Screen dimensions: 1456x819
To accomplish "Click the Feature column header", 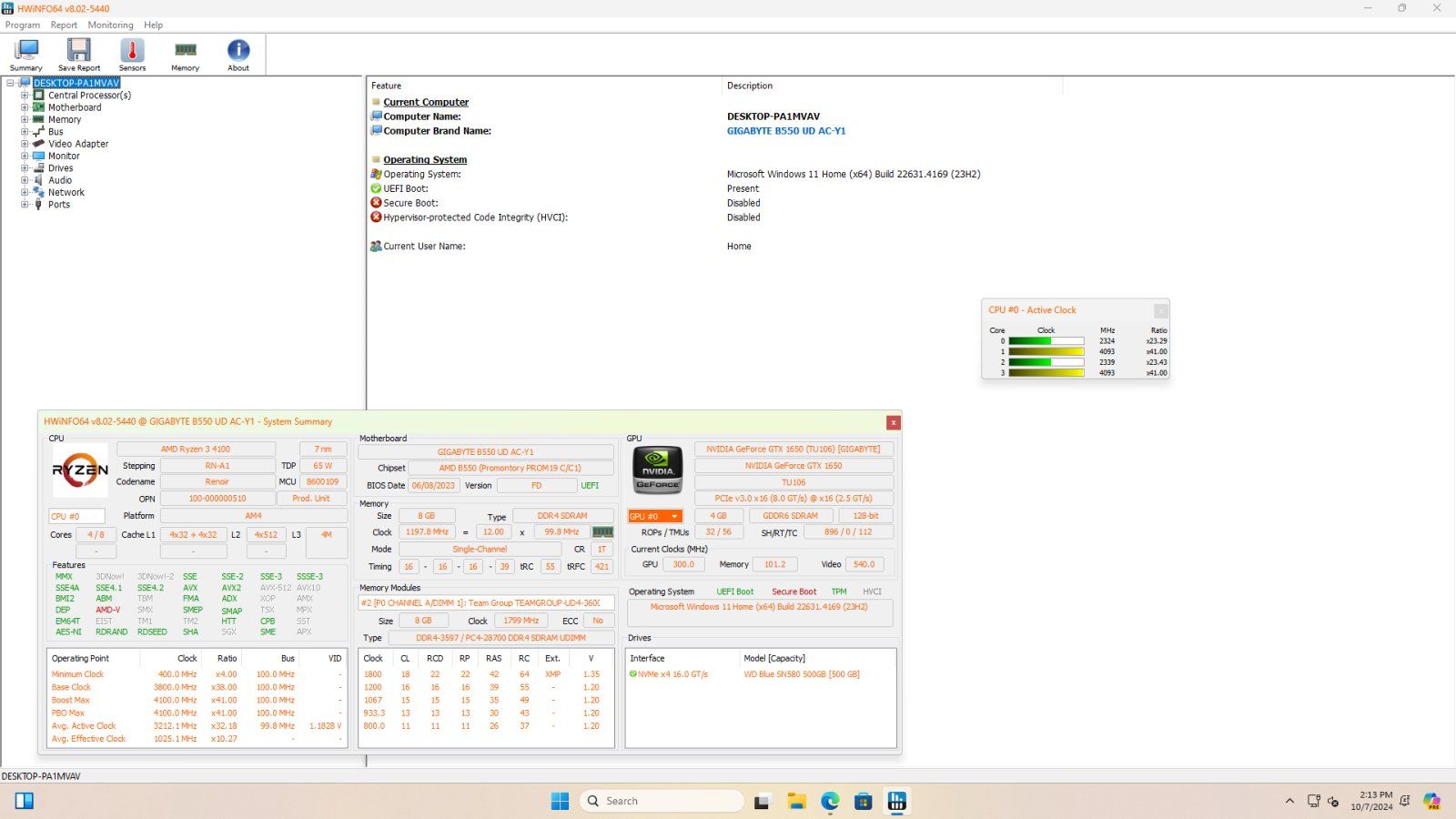I will point(544,86).
